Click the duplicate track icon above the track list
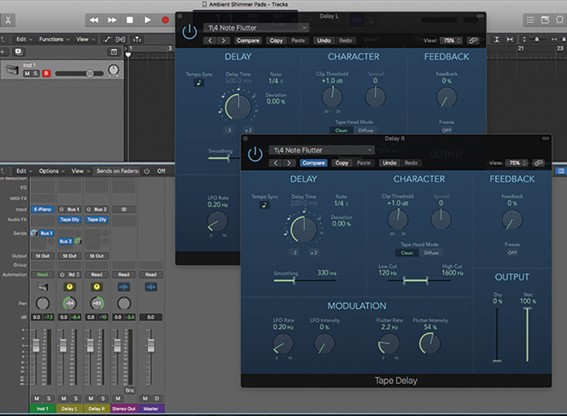Image resolution: width=567 pixels, height=416 pixels. 18,52
